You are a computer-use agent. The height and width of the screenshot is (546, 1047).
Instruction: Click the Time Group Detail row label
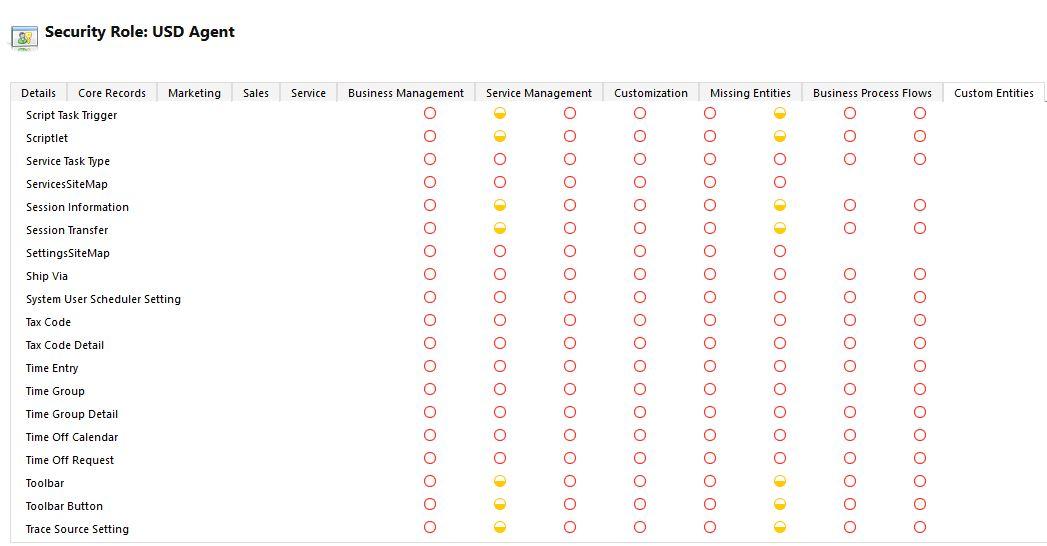(72, 414)
